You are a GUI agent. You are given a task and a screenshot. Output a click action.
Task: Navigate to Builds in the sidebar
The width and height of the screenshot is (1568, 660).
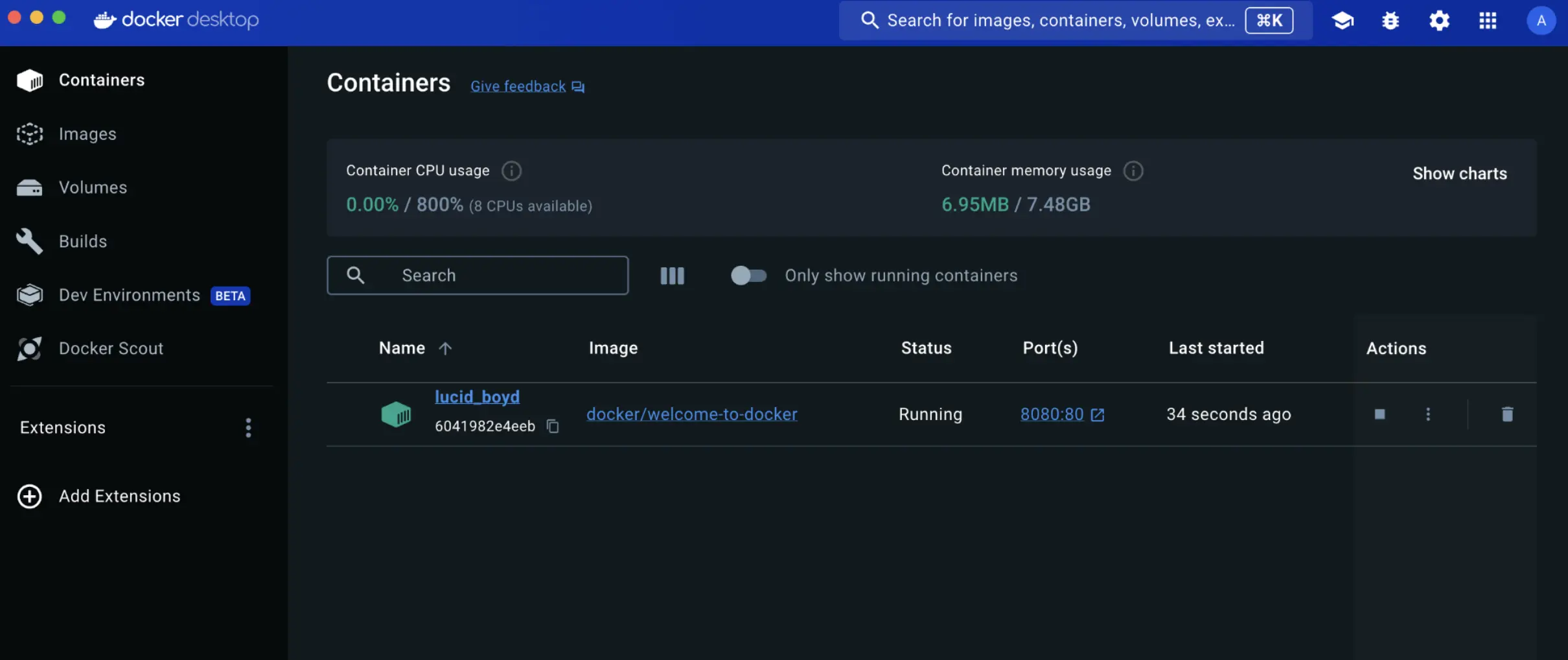click(83, 241)
